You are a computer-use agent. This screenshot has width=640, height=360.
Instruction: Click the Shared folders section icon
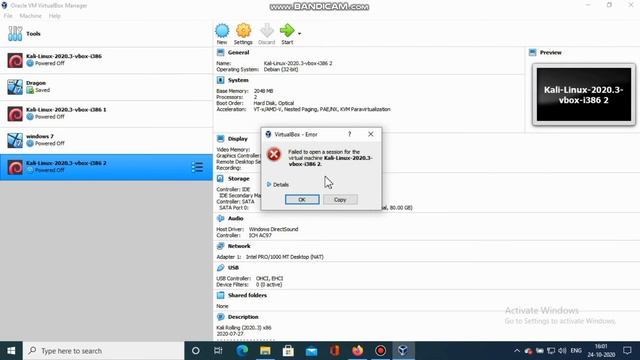click(221, 295)
